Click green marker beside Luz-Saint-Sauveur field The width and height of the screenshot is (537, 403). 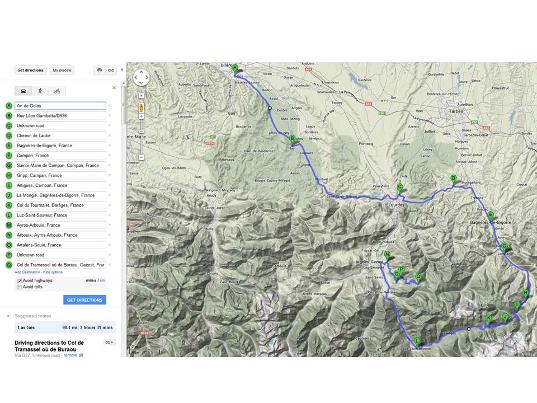9,215
